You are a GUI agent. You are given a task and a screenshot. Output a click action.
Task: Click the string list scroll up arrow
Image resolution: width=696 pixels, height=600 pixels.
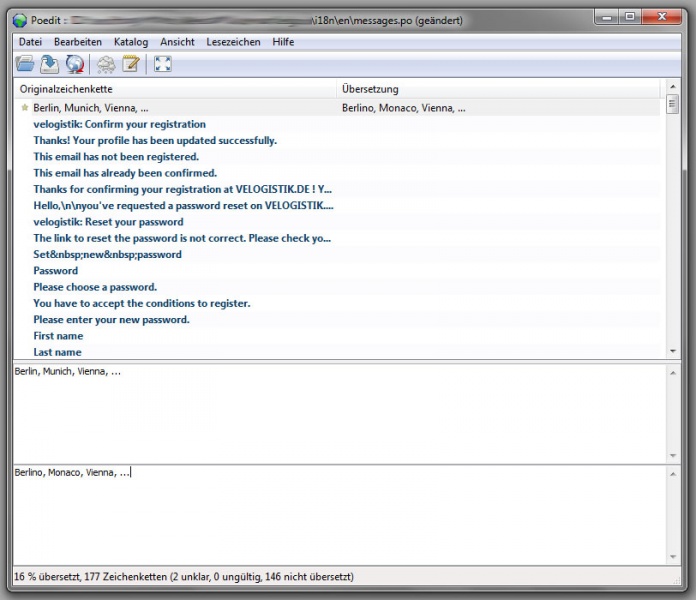[x=672, y=89]
